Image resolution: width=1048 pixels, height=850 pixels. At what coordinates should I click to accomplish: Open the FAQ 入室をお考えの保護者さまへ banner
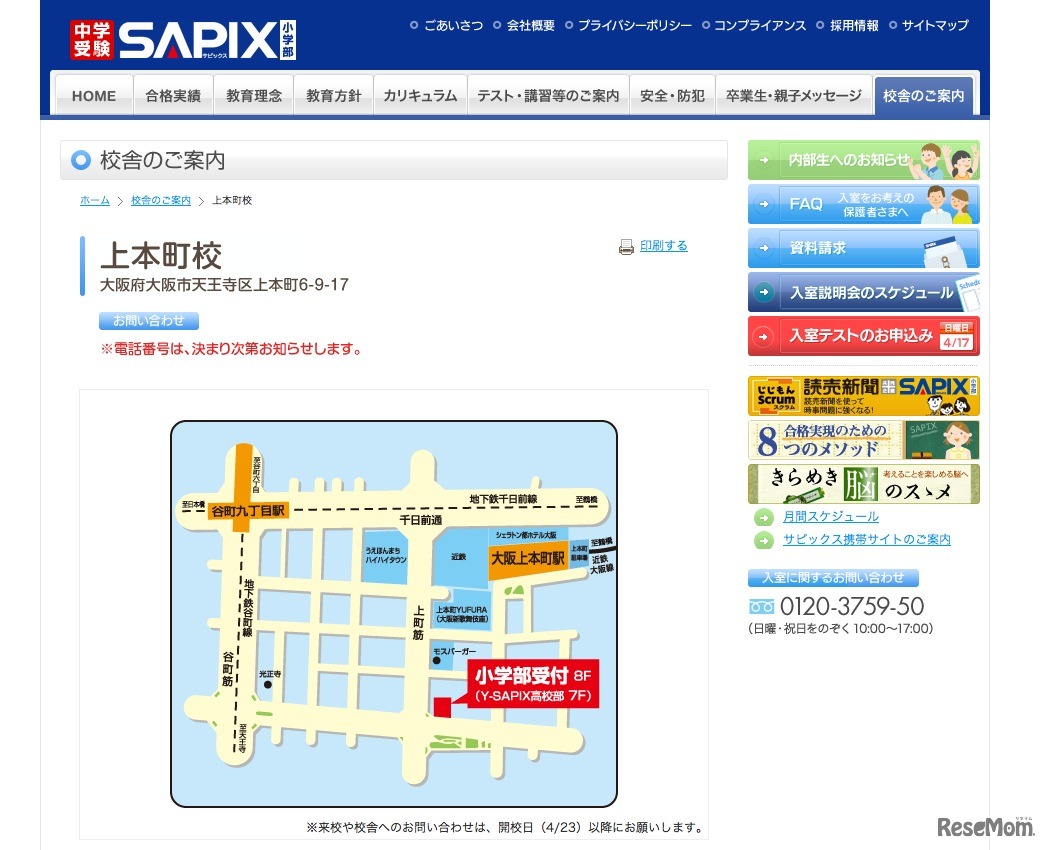pos(864,204)
